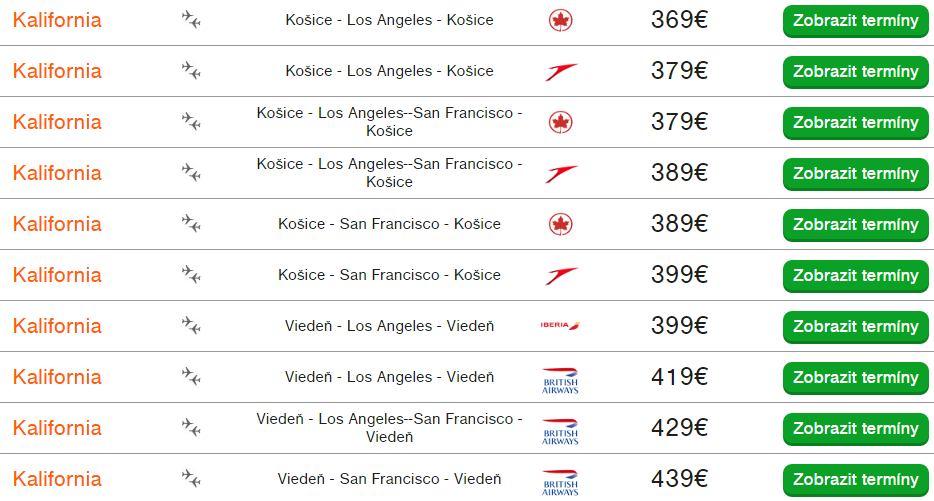Viewport: 934px width, 501px height.
Task: Click British Airways logo on 419€ row
Action: (560, 381)
